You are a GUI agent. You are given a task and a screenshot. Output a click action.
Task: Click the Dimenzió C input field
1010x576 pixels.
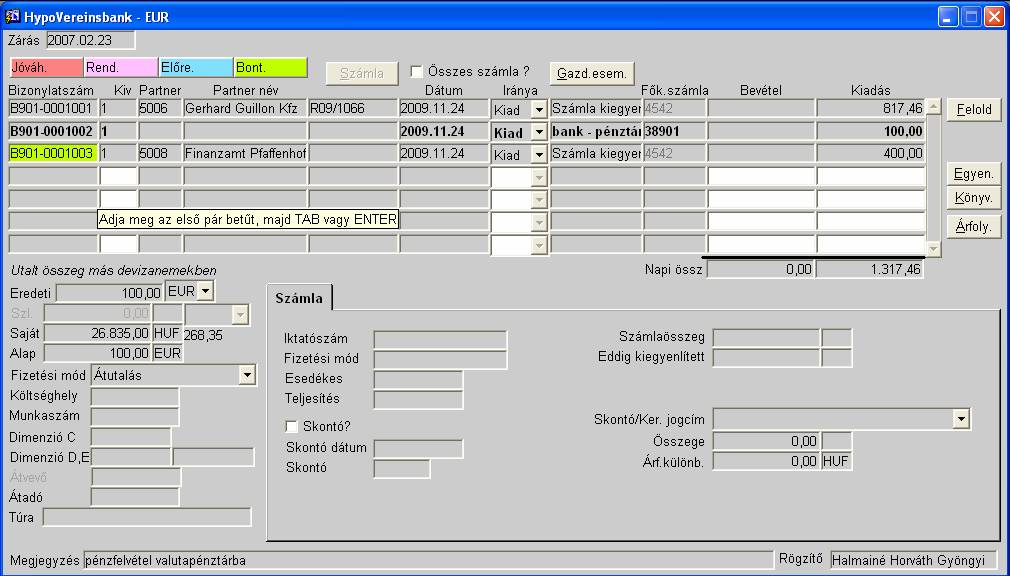(x=131, y=437)
